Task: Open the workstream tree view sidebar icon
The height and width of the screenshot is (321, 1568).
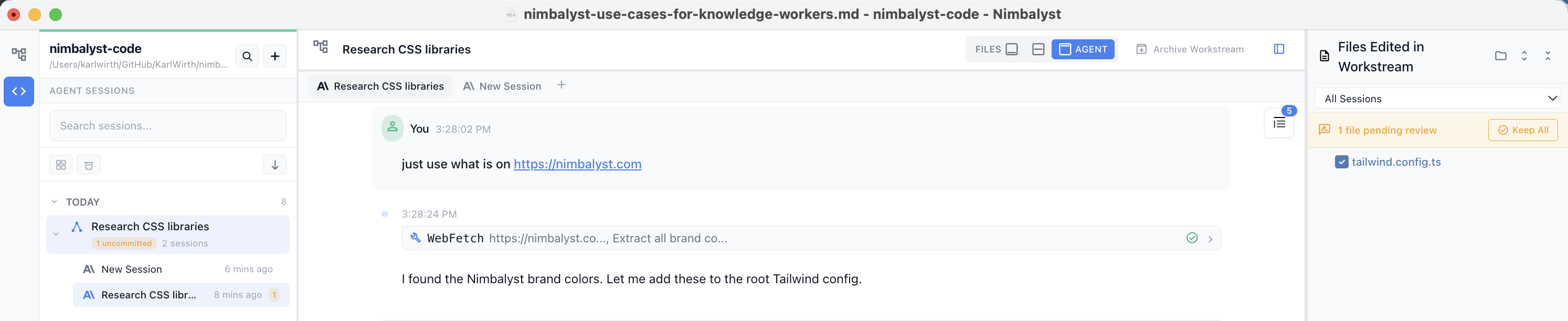Action: click(x=19, y=55)
